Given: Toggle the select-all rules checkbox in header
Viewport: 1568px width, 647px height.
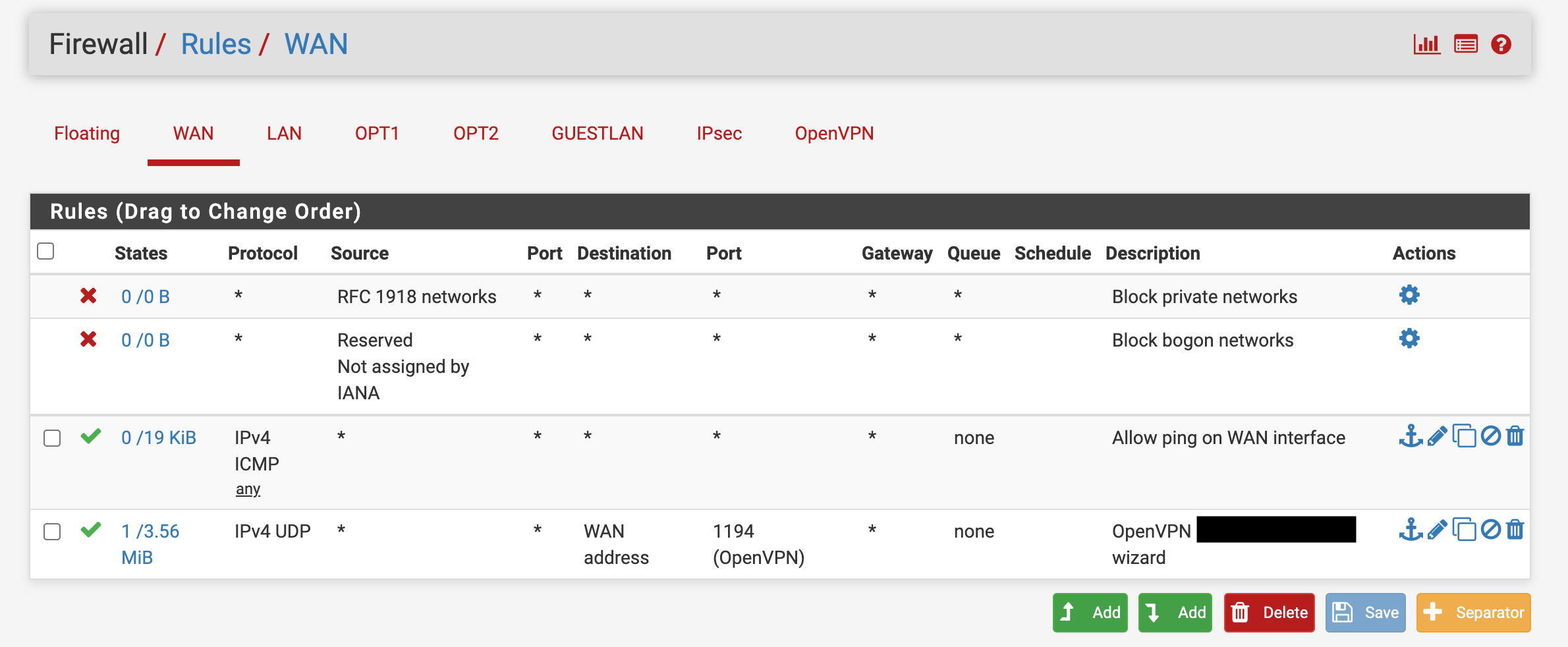Looking at the screenshot, I should click(x=45, y=251).
